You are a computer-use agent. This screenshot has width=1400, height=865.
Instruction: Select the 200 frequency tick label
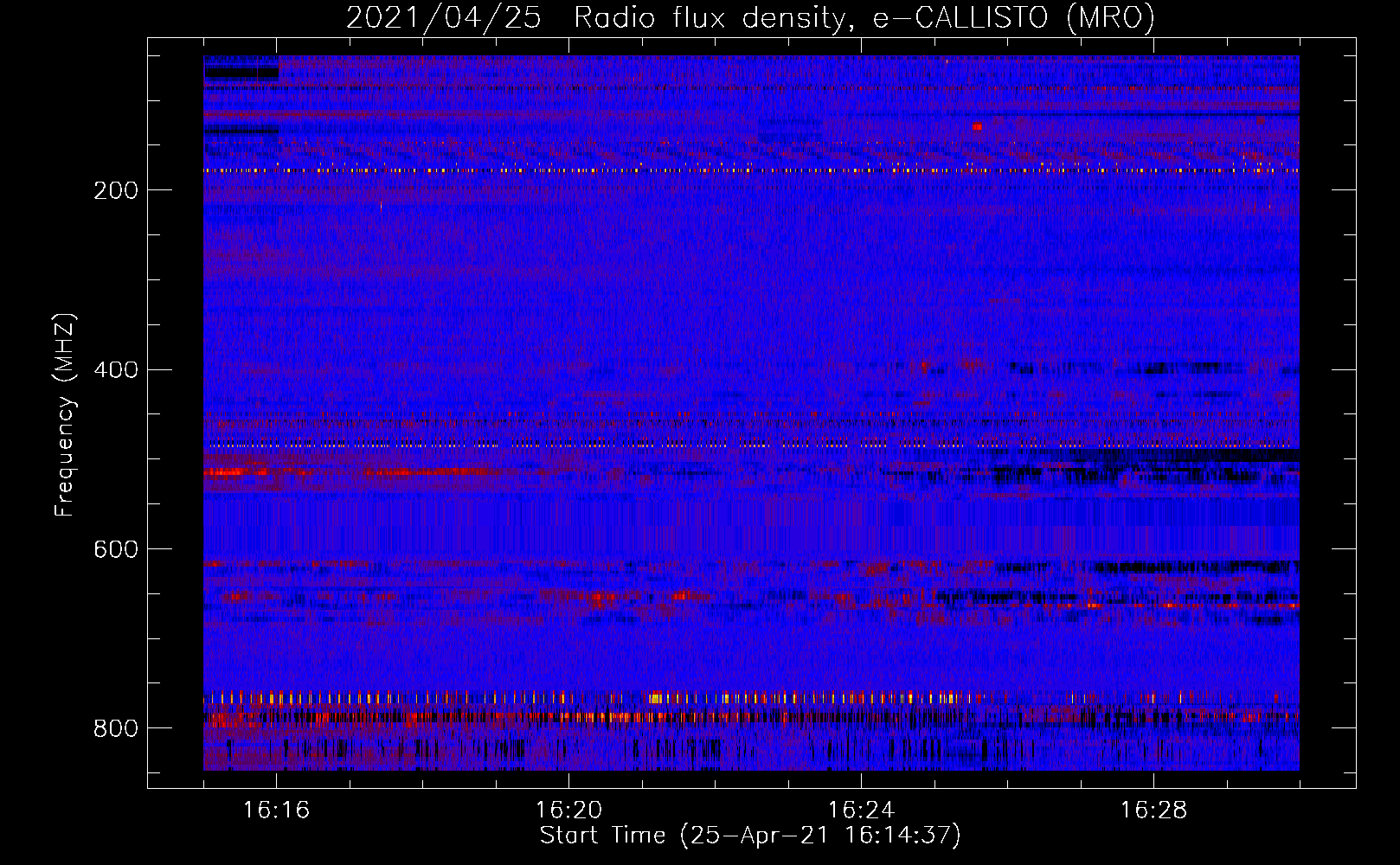pyautogui.click(x=116, y=190)
